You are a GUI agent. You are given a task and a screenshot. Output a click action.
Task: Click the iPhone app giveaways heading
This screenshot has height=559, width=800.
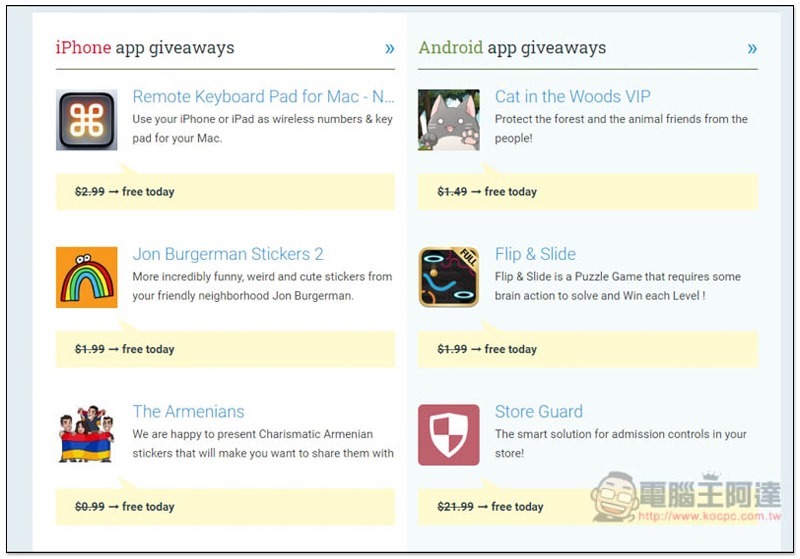145,48
